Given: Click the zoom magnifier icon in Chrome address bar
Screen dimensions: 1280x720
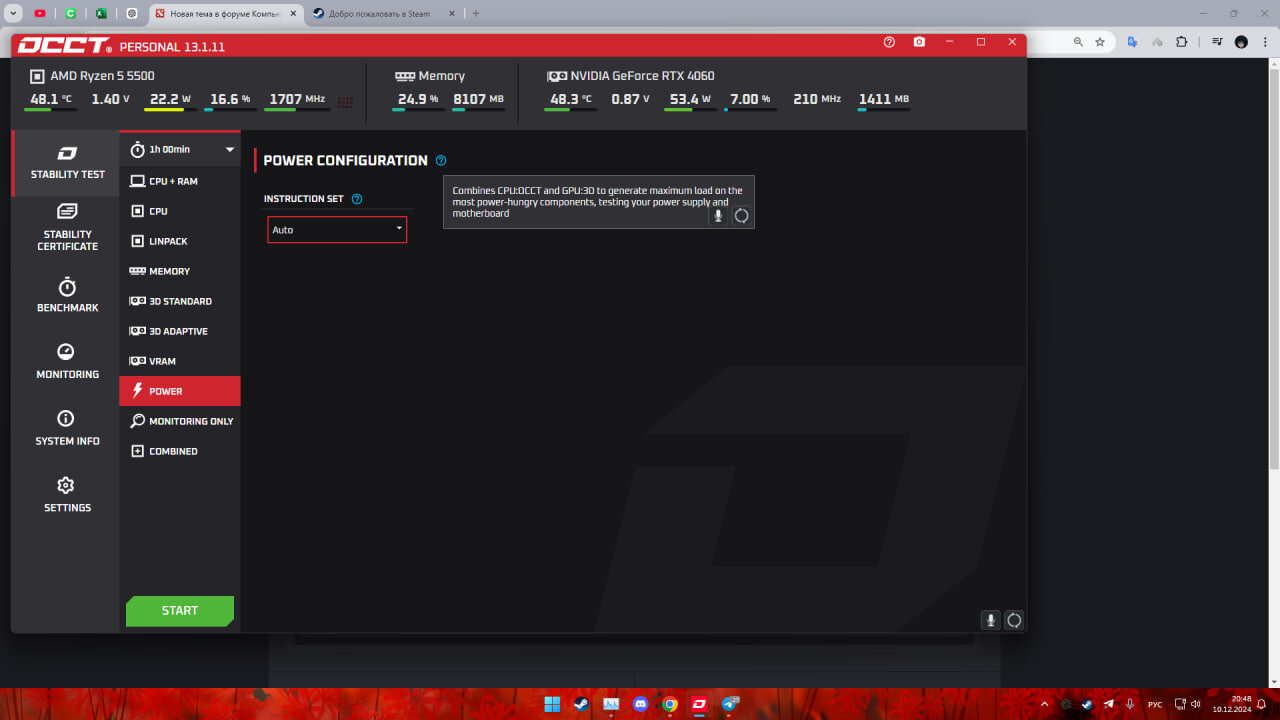Looking at the screenshot, I should pyautogui.click(x=1078, y=42).
